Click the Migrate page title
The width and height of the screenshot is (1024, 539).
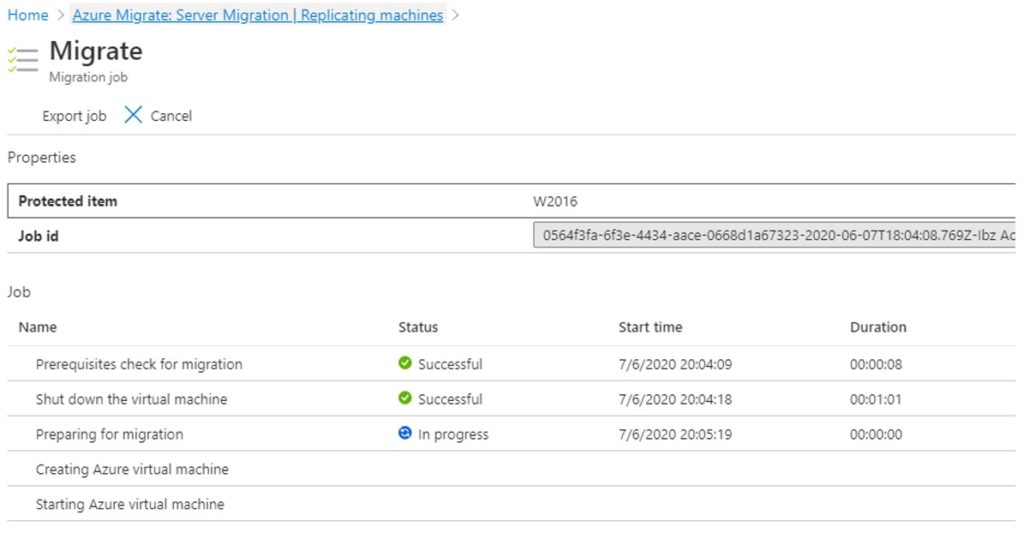pyautogui.click(x=96, y=51)
